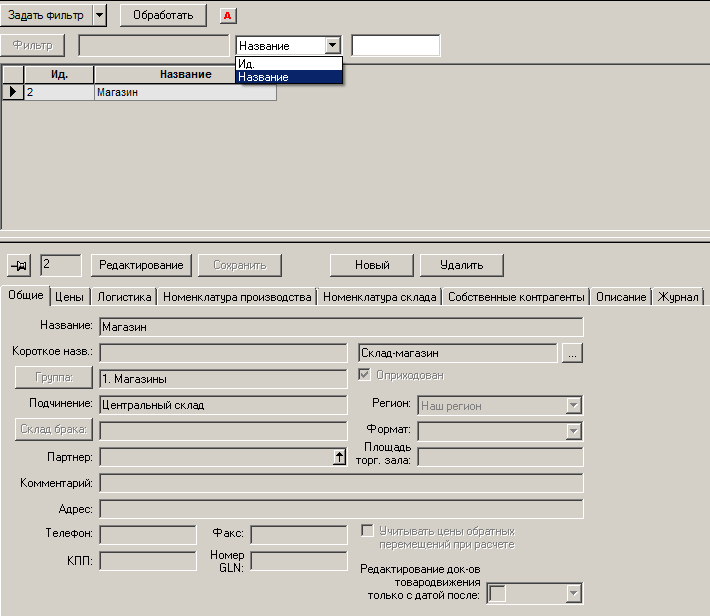Click the Фильтр button
The height and width of the screenshot is (616, 710).
coord(33,45)
